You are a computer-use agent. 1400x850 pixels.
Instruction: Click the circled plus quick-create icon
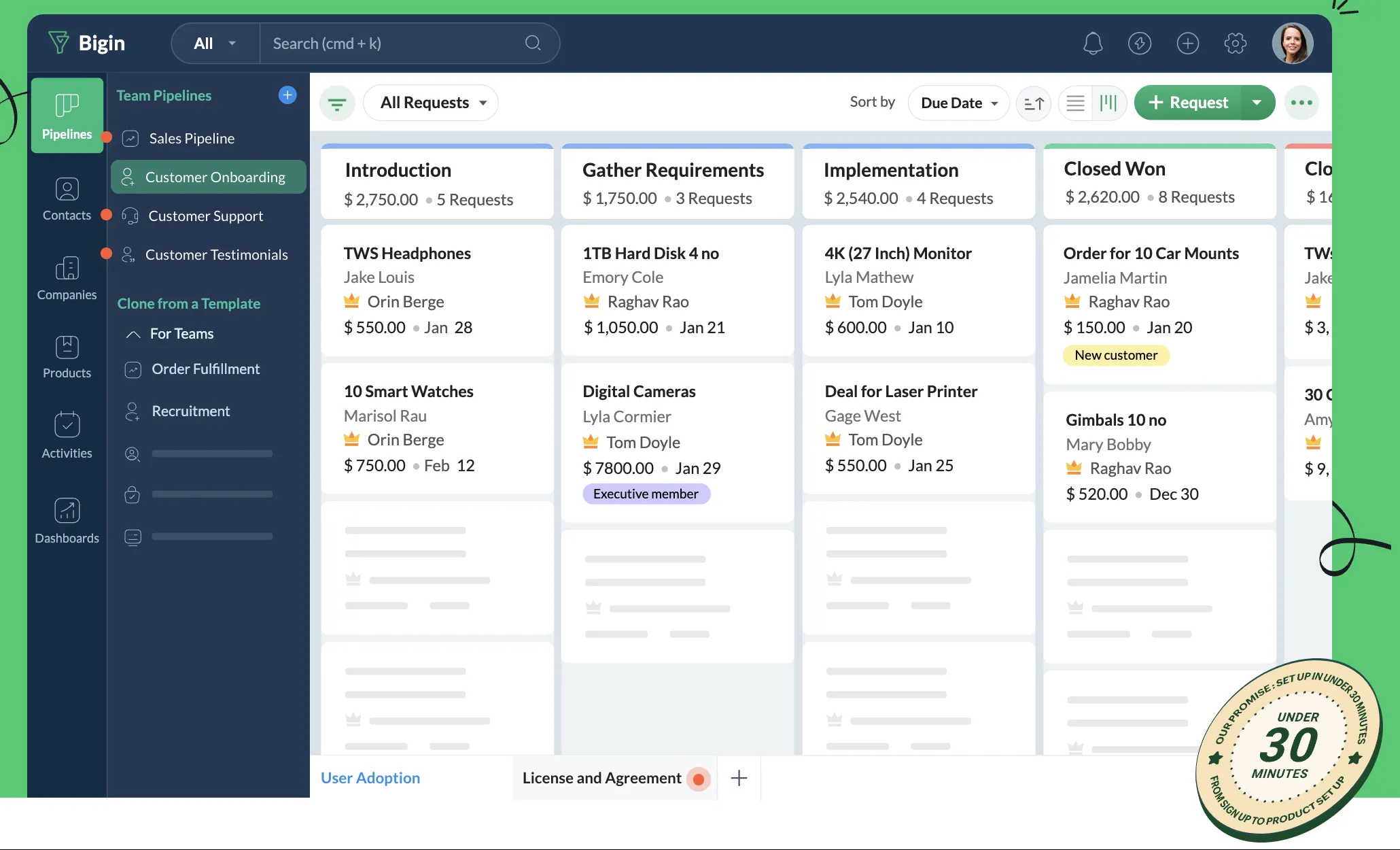1187,44
